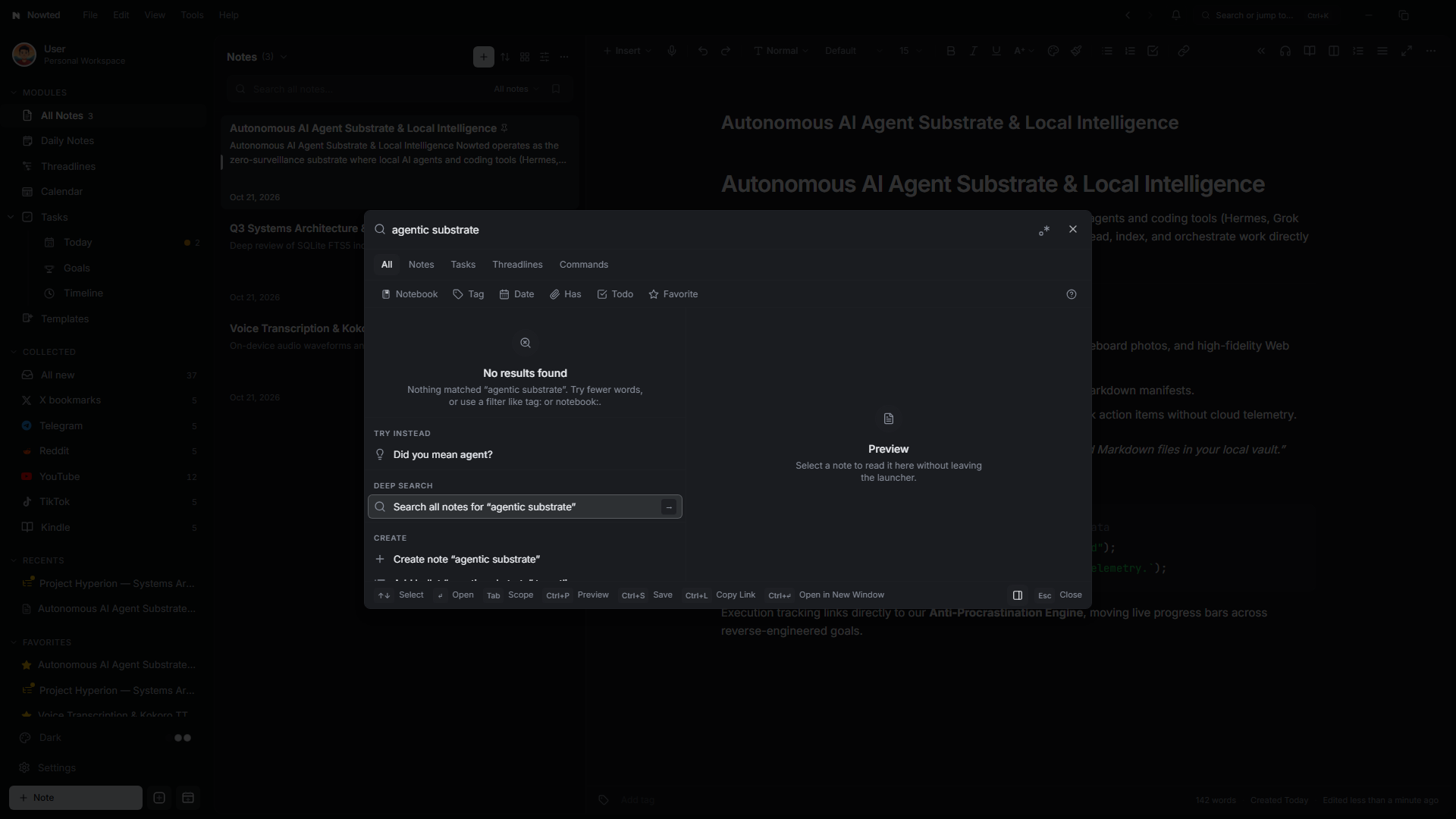This screenshot has width=1456, height=819.
Task: Insert a link with the chain icon
Action: [x=1183, y=51]
